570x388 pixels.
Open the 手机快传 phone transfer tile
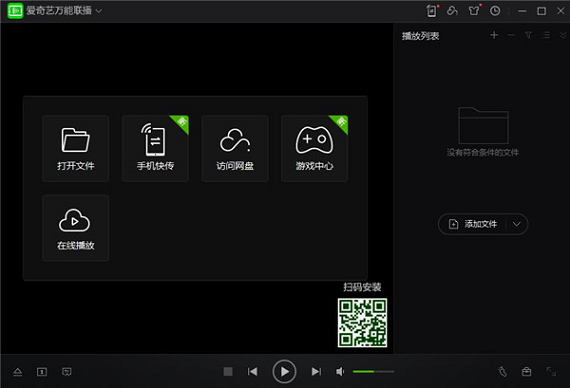155,148
